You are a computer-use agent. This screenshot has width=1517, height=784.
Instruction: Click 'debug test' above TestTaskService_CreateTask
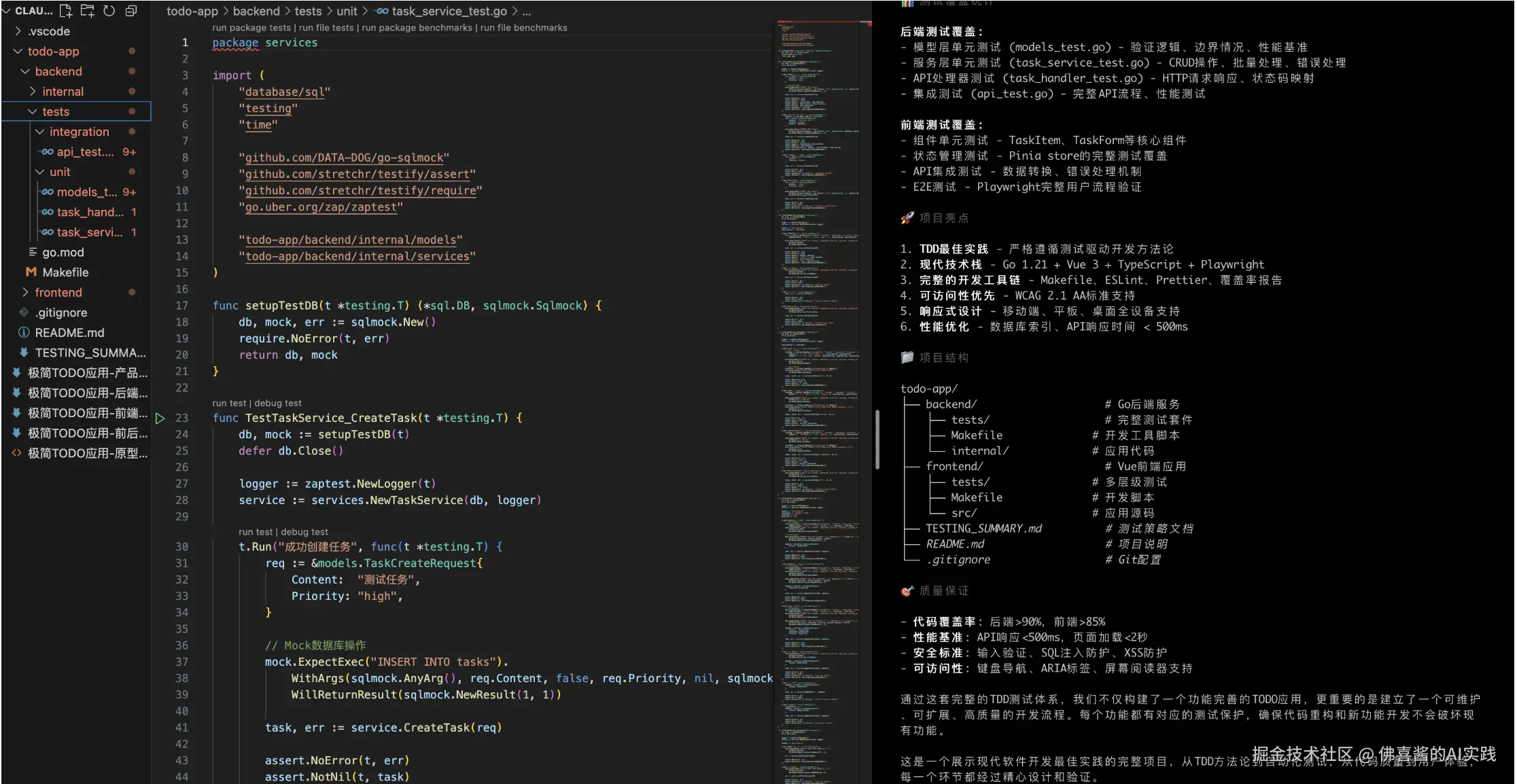point(278,403)
